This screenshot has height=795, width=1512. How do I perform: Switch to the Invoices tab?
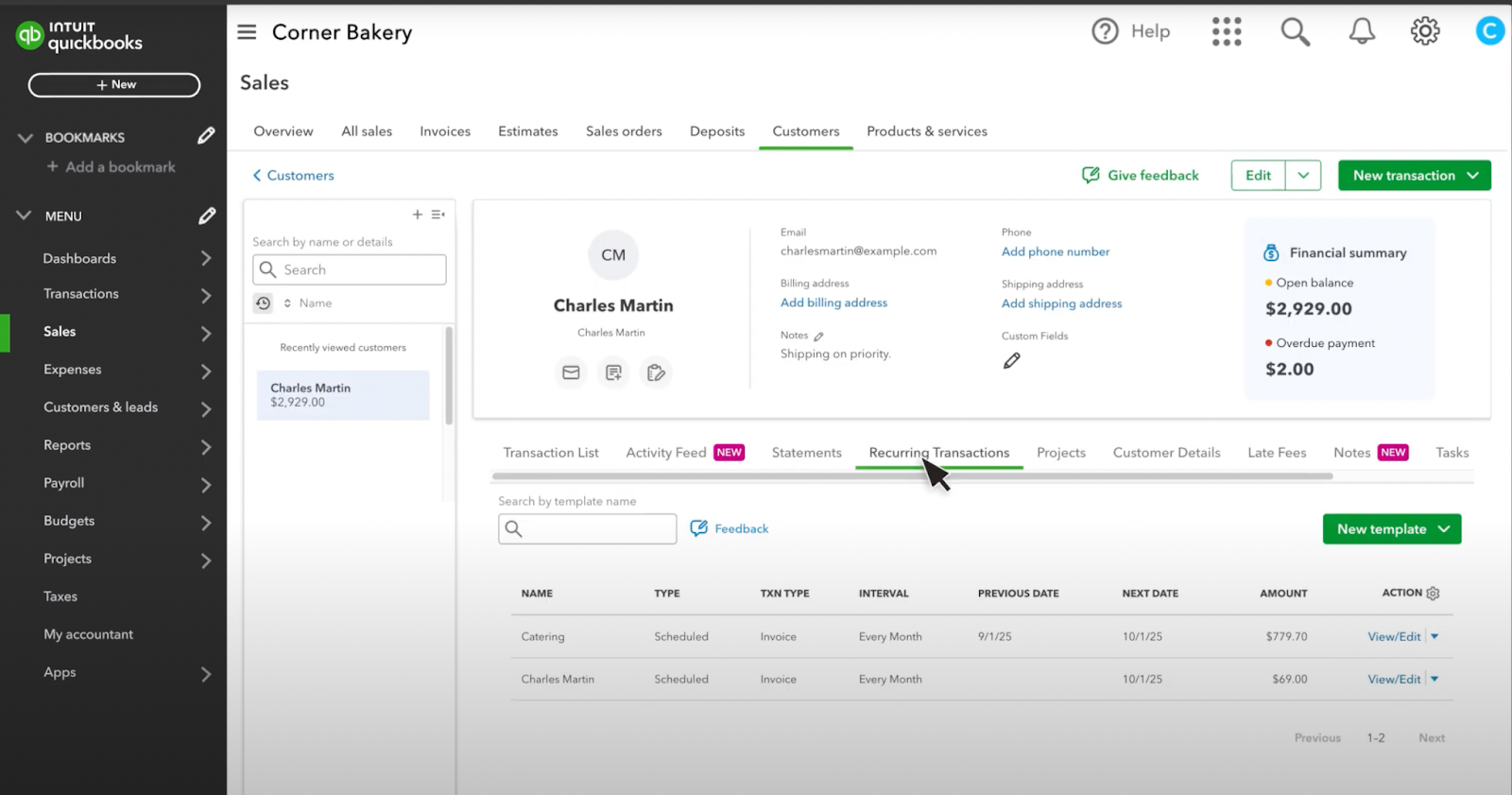(x=445, y=131)
